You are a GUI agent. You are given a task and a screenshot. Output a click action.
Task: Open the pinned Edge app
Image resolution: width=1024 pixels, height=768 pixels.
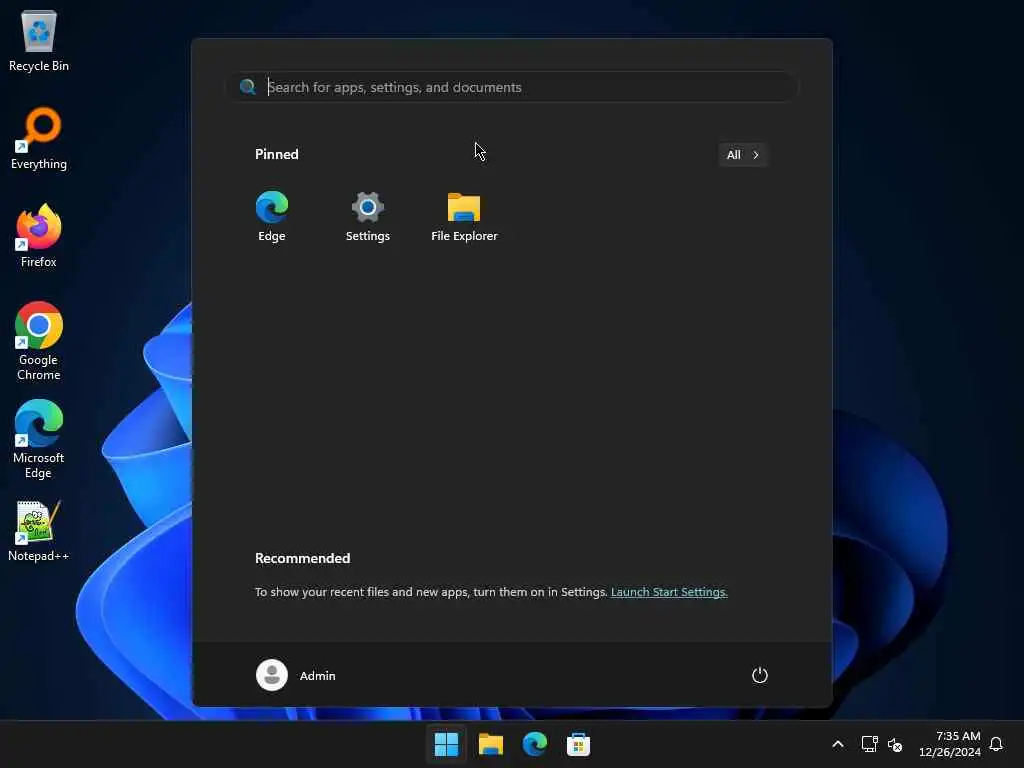pyautogui.click(x=272, y=217)
